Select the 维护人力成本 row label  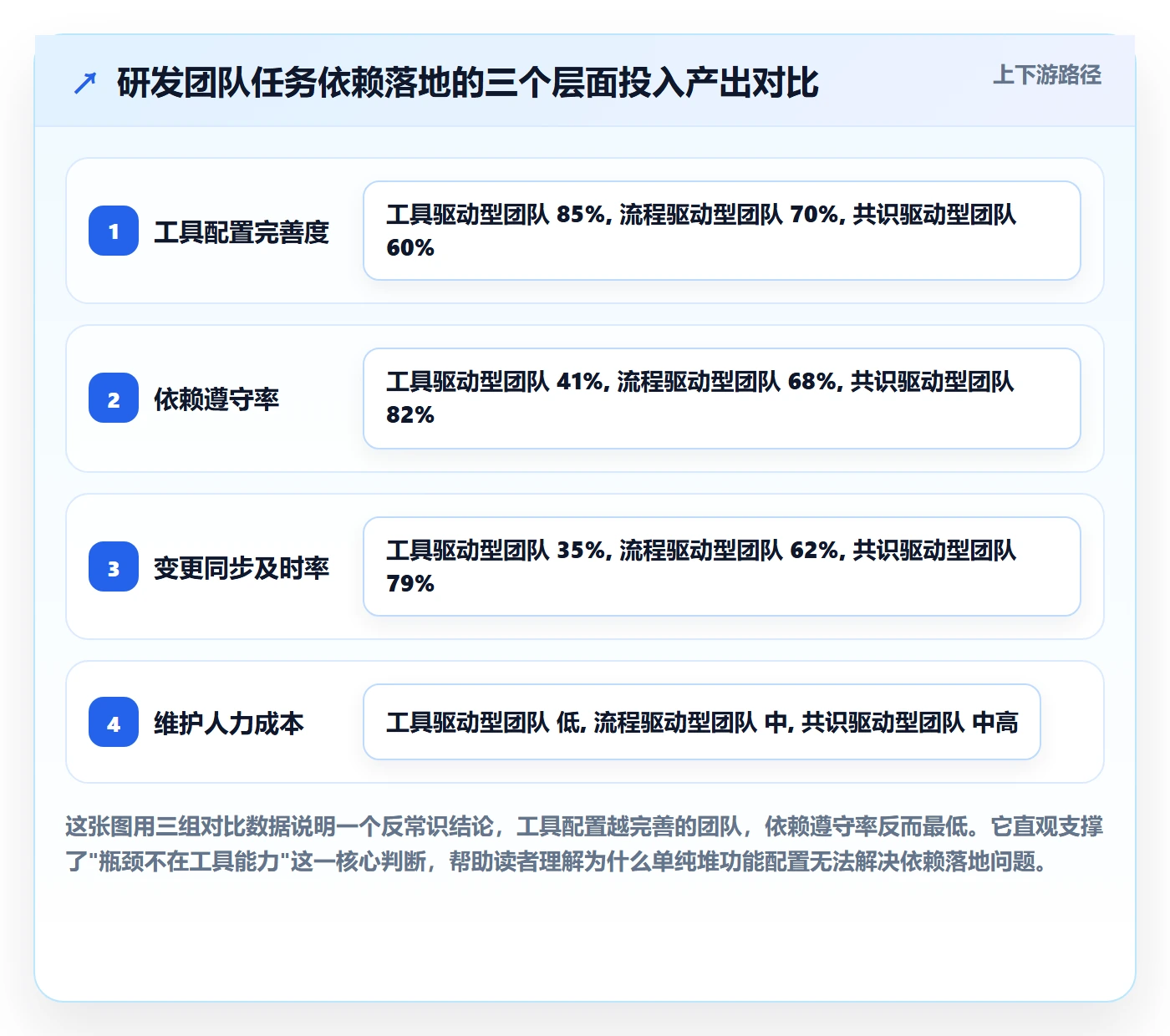[229, 723]
